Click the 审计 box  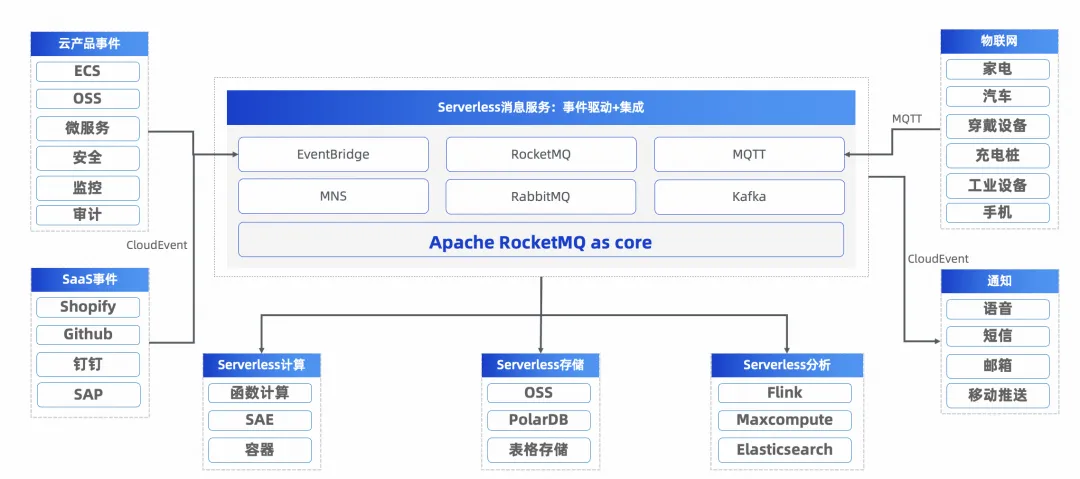(87, 214)
